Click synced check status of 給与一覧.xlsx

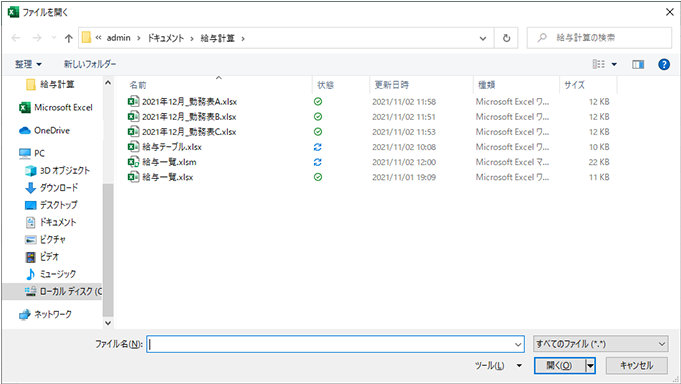318,177
